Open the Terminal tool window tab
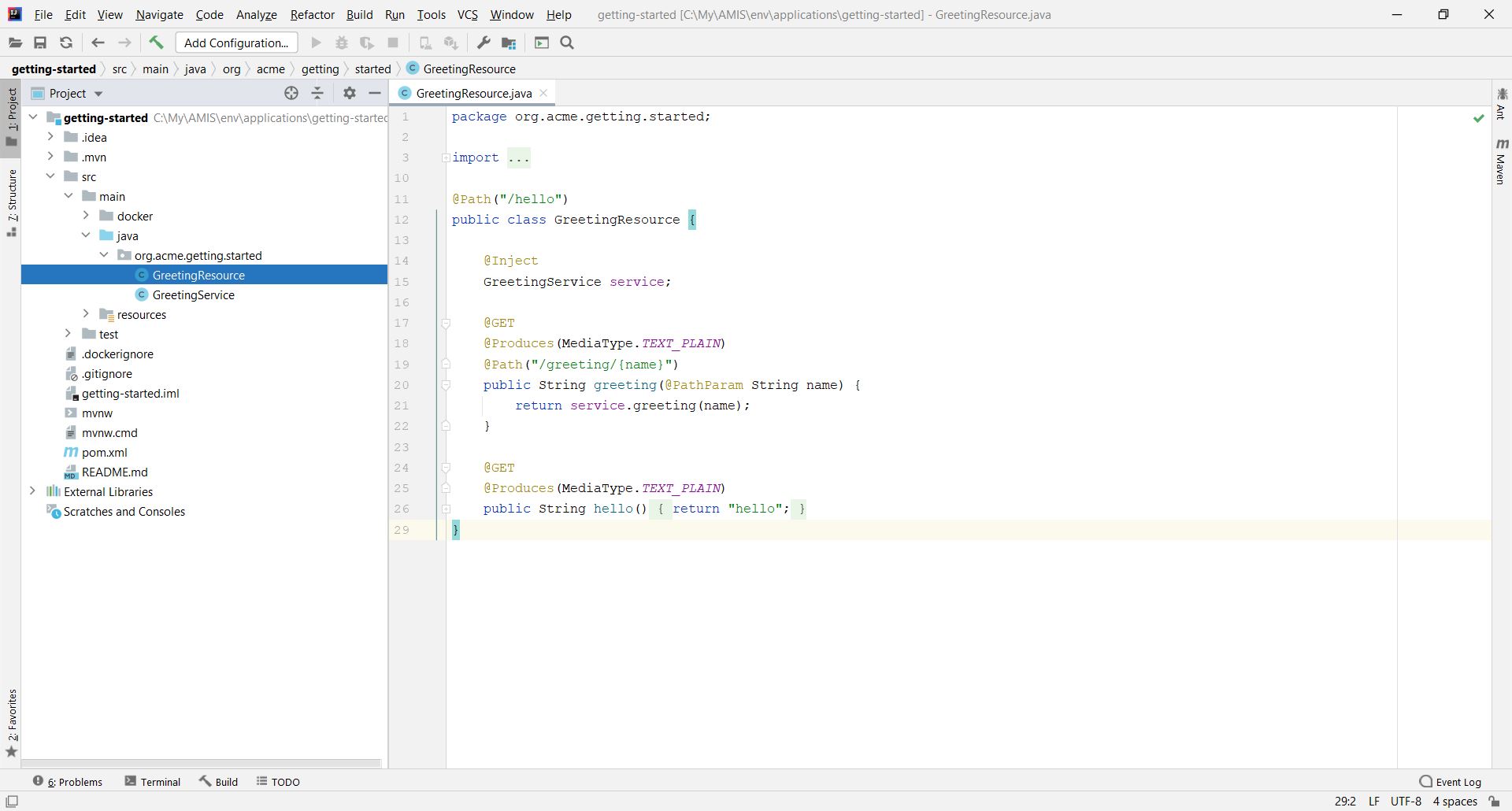The height and width of the screenshot is (811, 1512). (x=153, y=782)
